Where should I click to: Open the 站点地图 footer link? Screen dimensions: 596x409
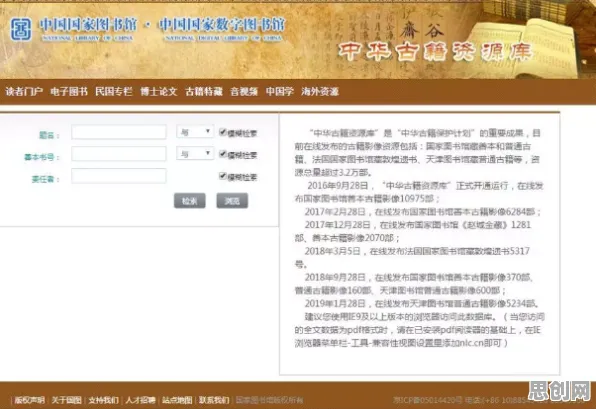click(x=177, y=400)
